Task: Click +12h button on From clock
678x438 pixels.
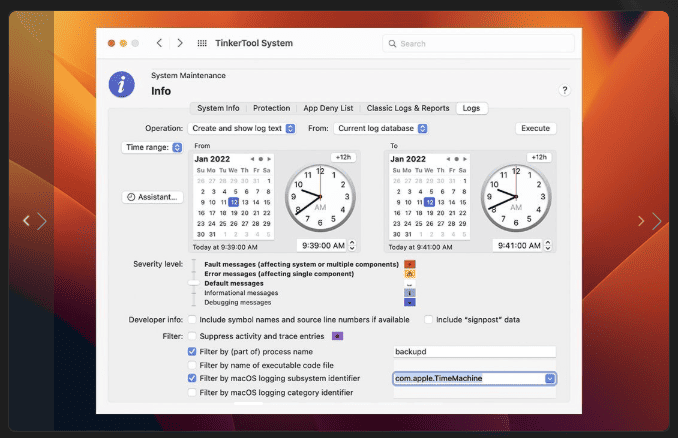Action: click(x=343, y=157)
